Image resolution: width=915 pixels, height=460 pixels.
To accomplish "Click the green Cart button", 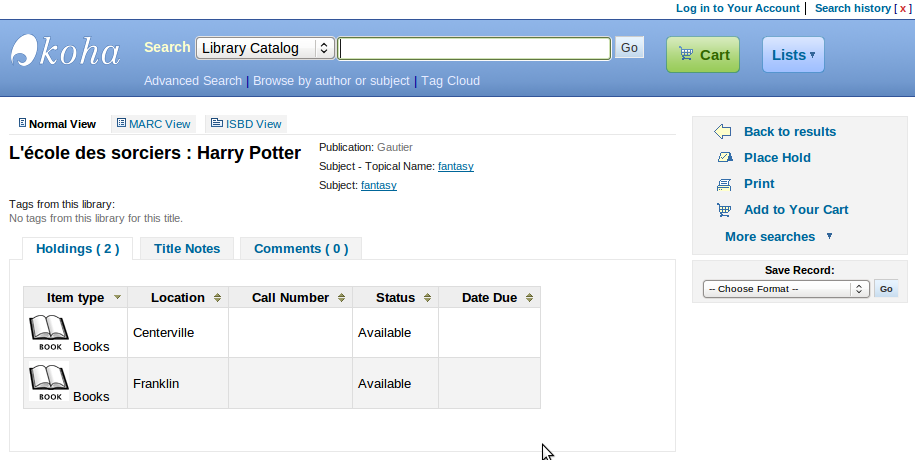I will (x=703, y=55).
